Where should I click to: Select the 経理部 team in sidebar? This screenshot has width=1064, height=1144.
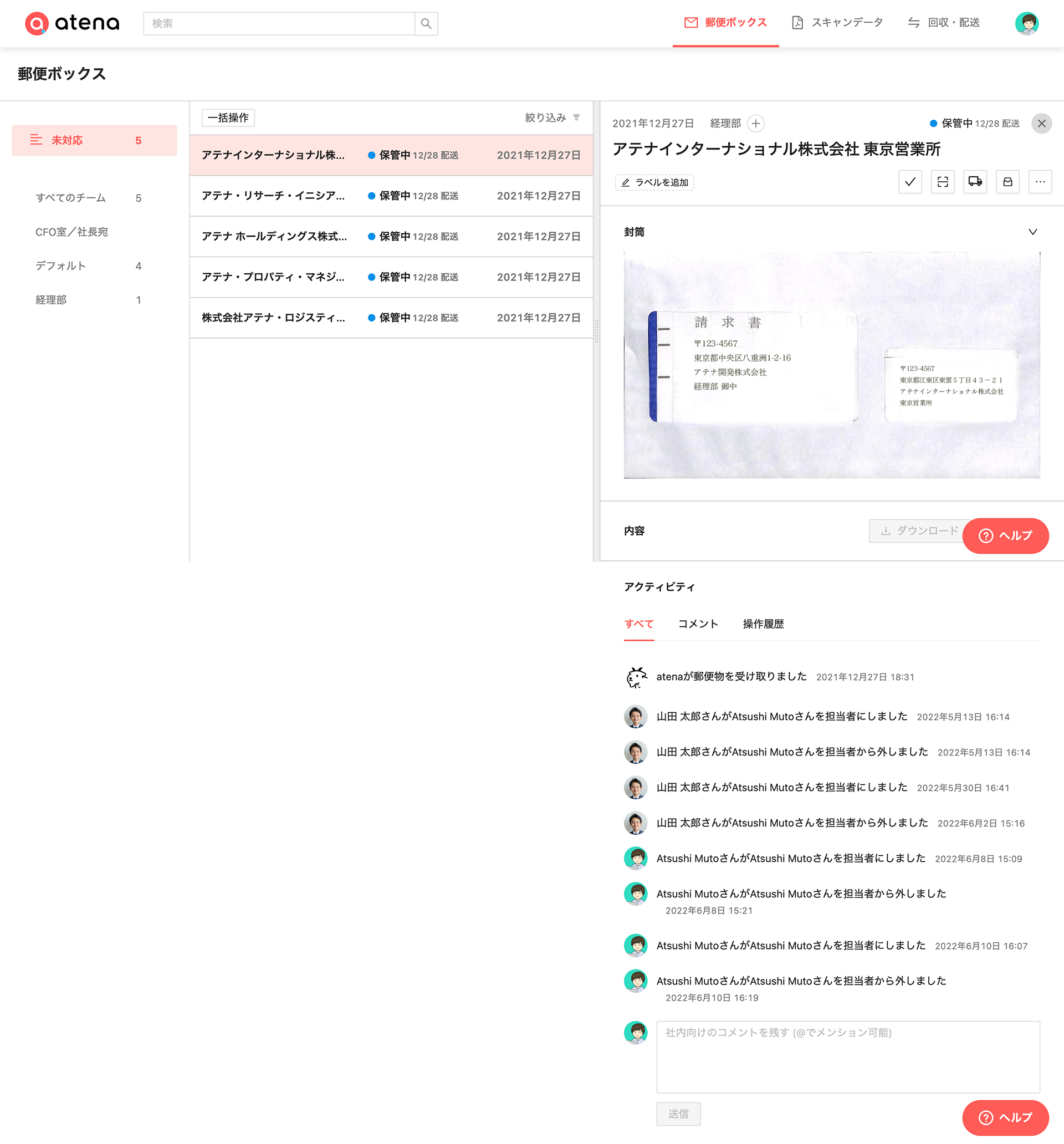click(51, 300)
